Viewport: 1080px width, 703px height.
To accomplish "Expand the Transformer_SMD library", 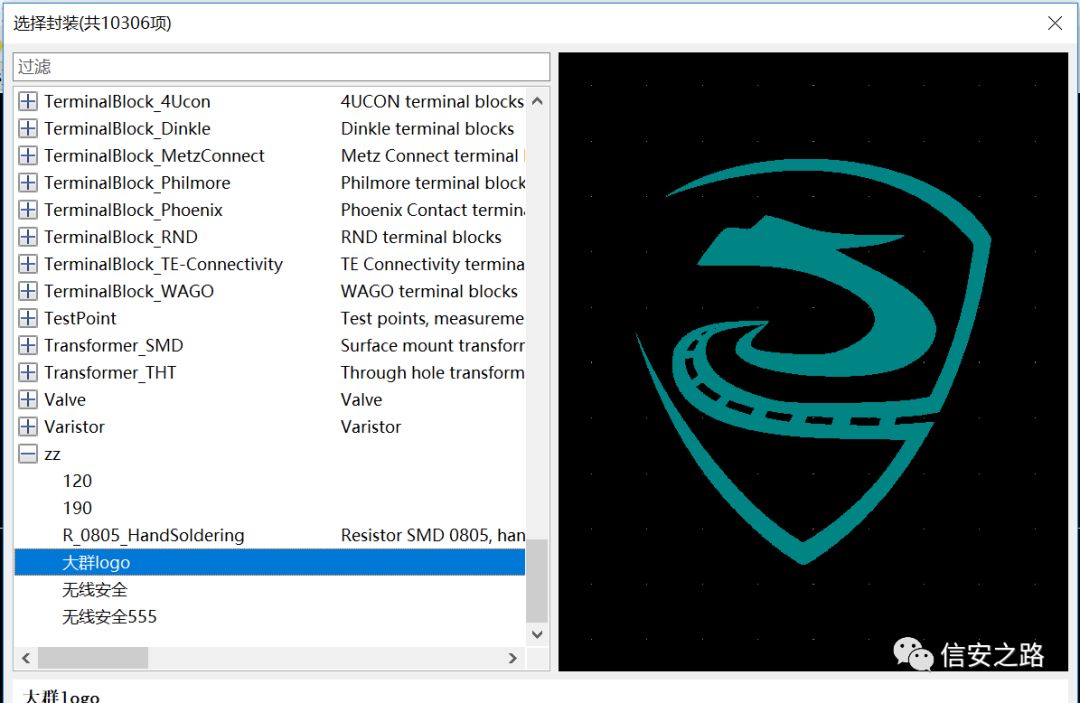I will [x=28, y=345].
